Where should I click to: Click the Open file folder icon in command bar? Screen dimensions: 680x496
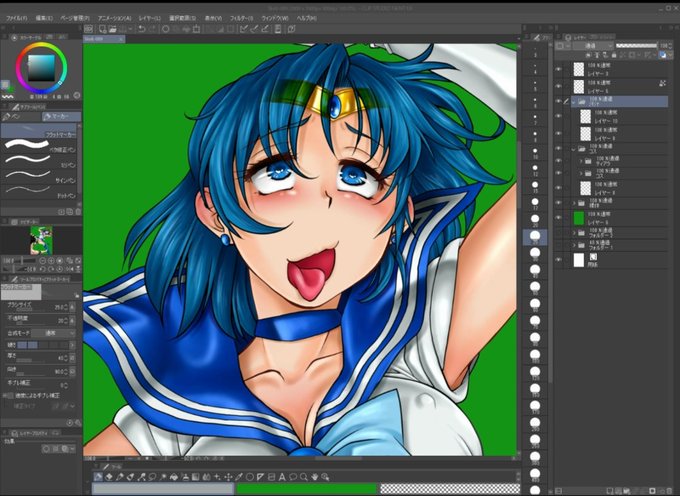click(x=112, y=29)
